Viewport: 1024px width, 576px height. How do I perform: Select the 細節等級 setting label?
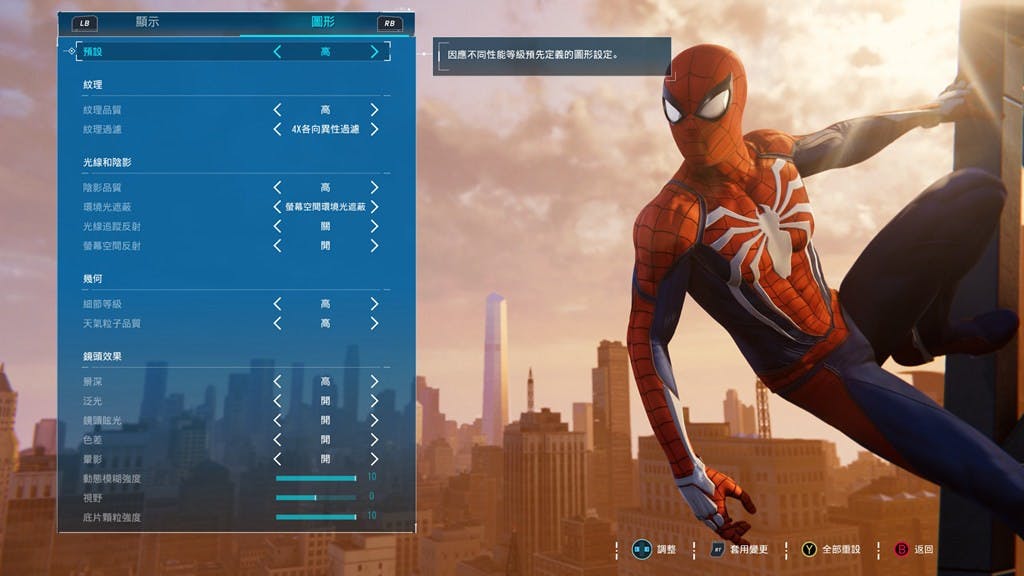[102, 304]
